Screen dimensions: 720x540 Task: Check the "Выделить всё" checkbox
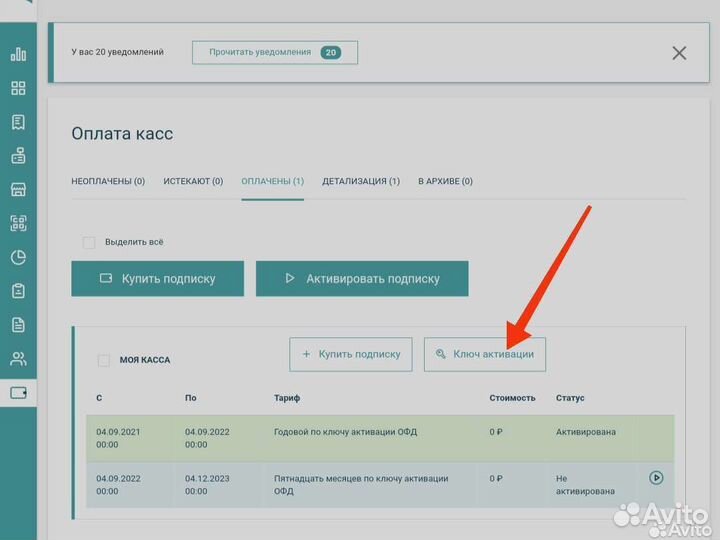tap(89, 242)
